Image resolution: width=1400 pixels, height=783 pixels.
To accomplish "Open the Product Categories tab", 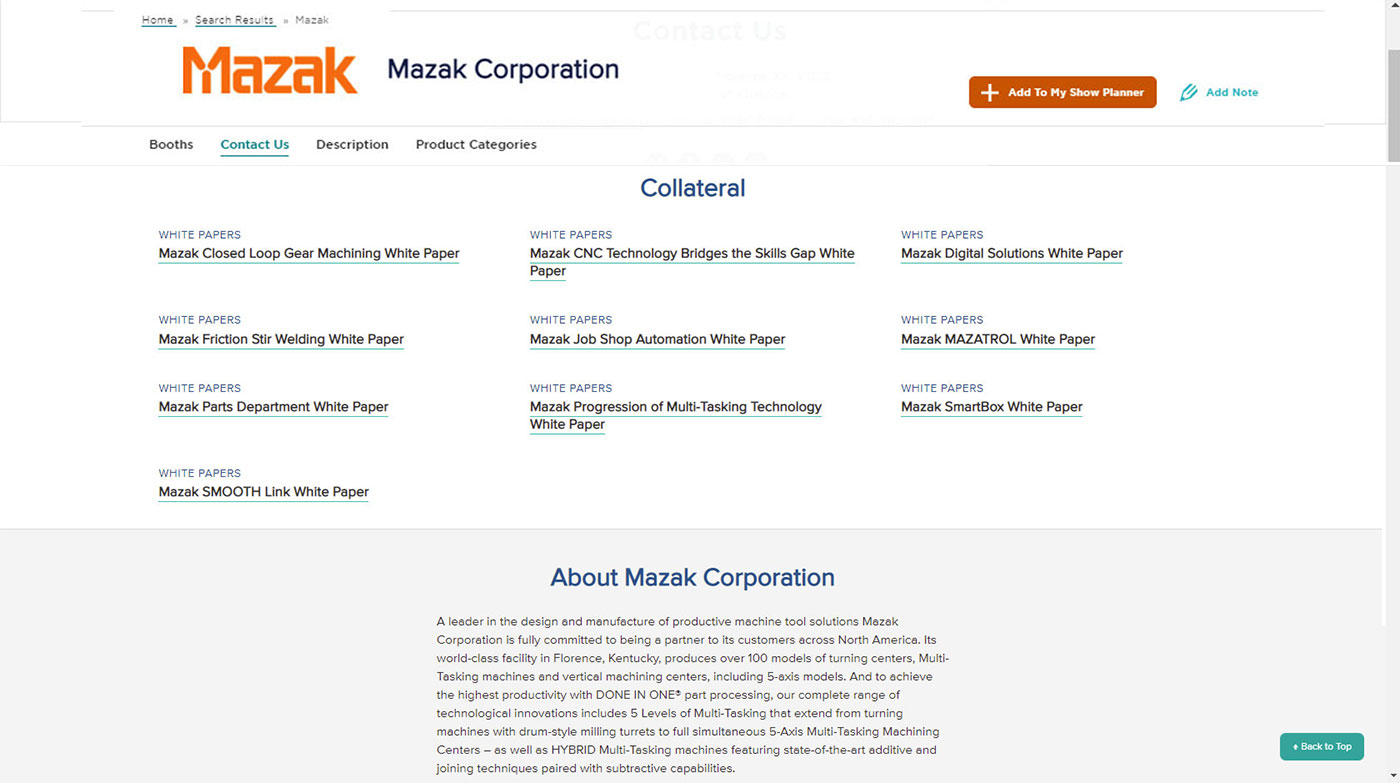I will click(x=476, y=144).
